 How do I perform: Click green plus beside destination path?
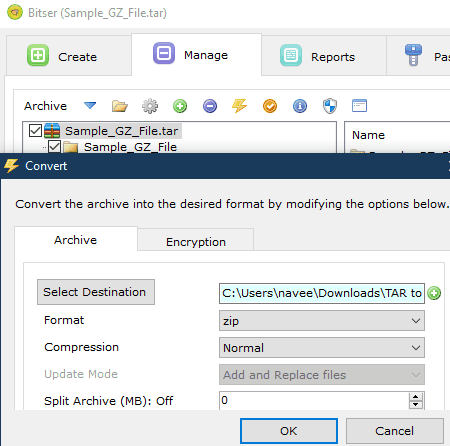(434, 293)
